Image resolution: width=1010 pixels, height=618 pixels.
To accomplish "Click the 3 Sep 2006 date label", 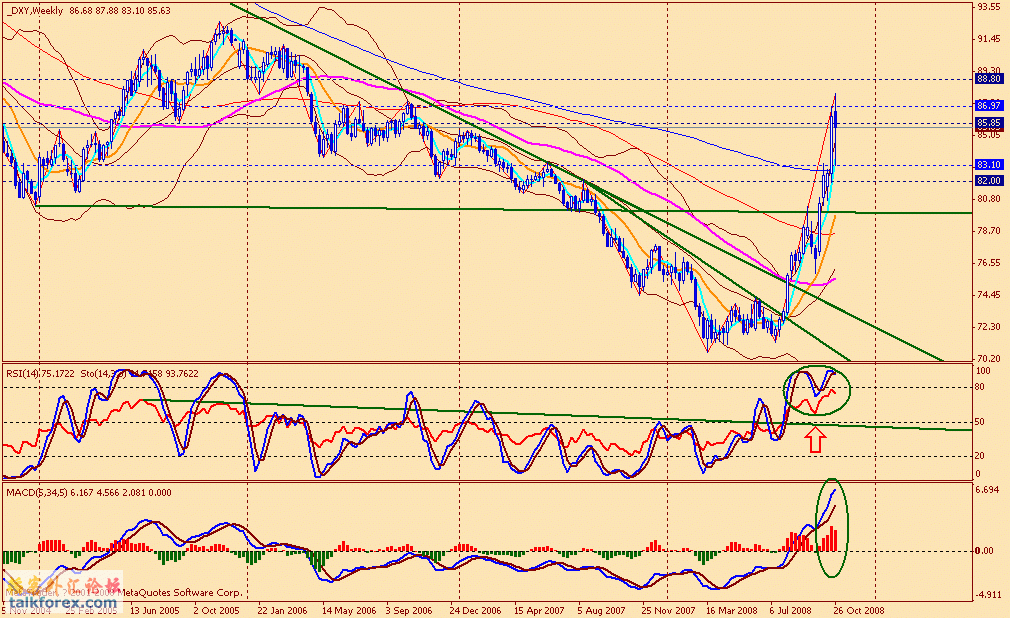I will (409, 610).
